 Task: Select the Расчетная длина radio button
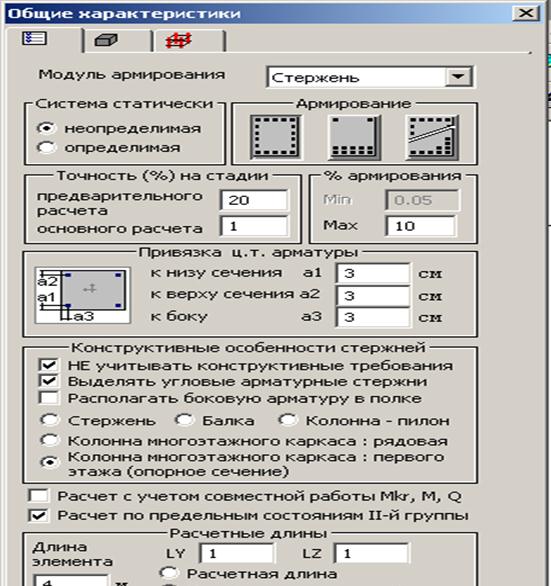click(x=169, y=573)
